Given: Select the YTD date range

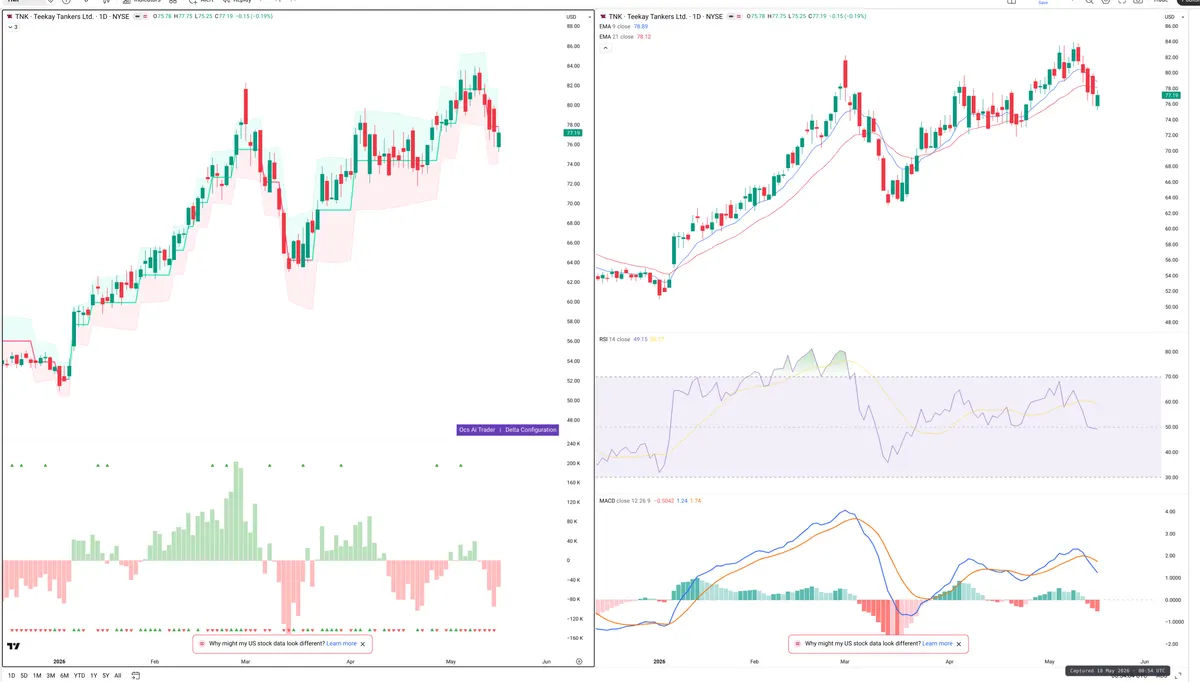Looking at the screenshot, I should tap(79, 676).
